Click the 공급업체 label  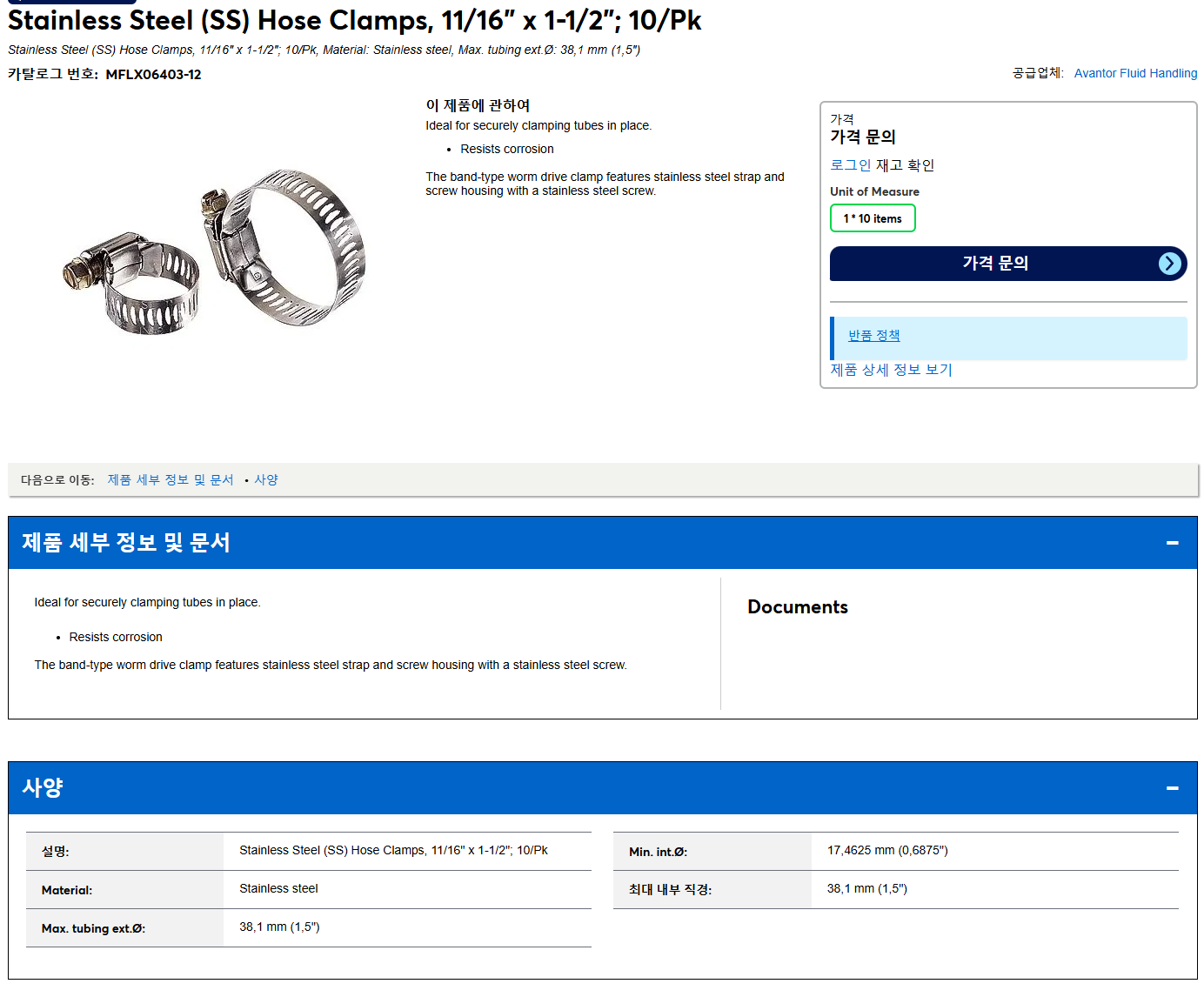coord(1038,73)
